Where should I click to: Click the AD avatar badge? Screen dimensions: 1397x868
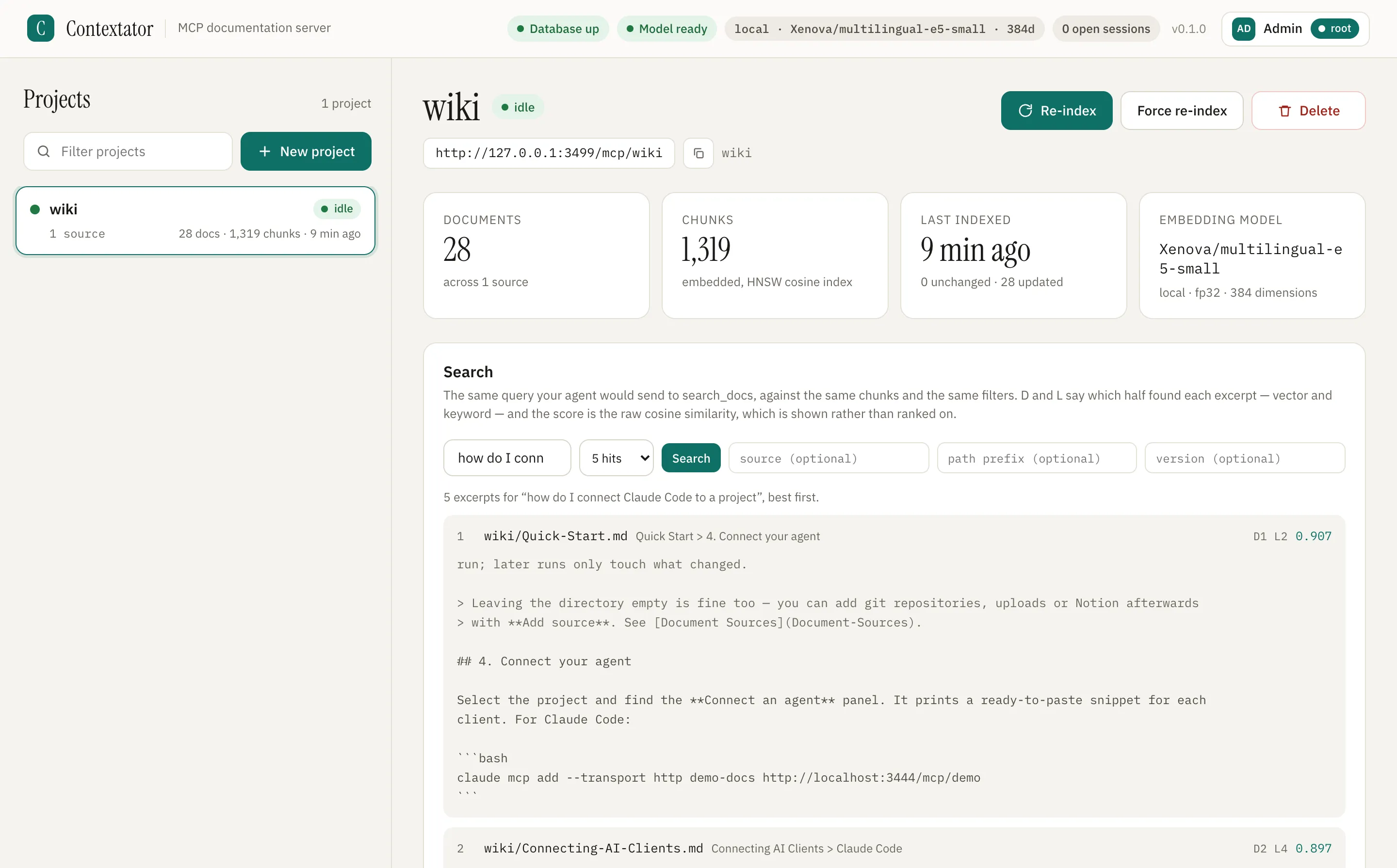[x=1243, y=29]
